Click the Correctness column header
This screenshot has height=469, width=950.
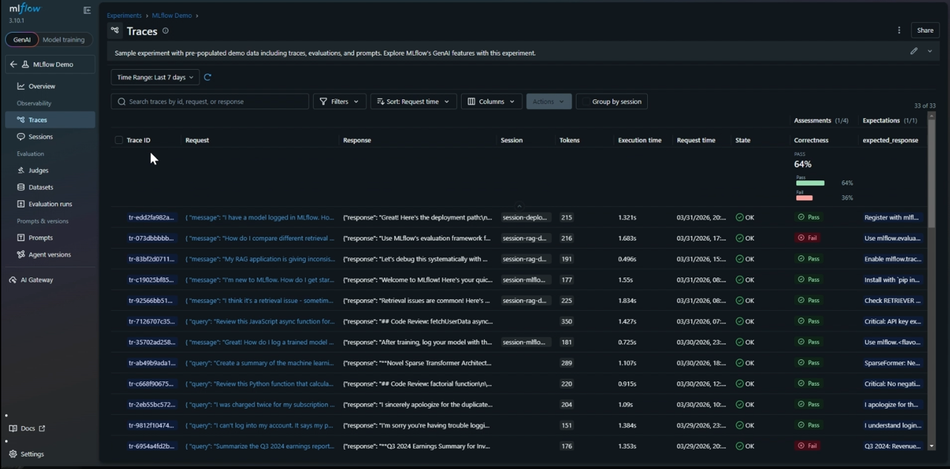point(811,140)
